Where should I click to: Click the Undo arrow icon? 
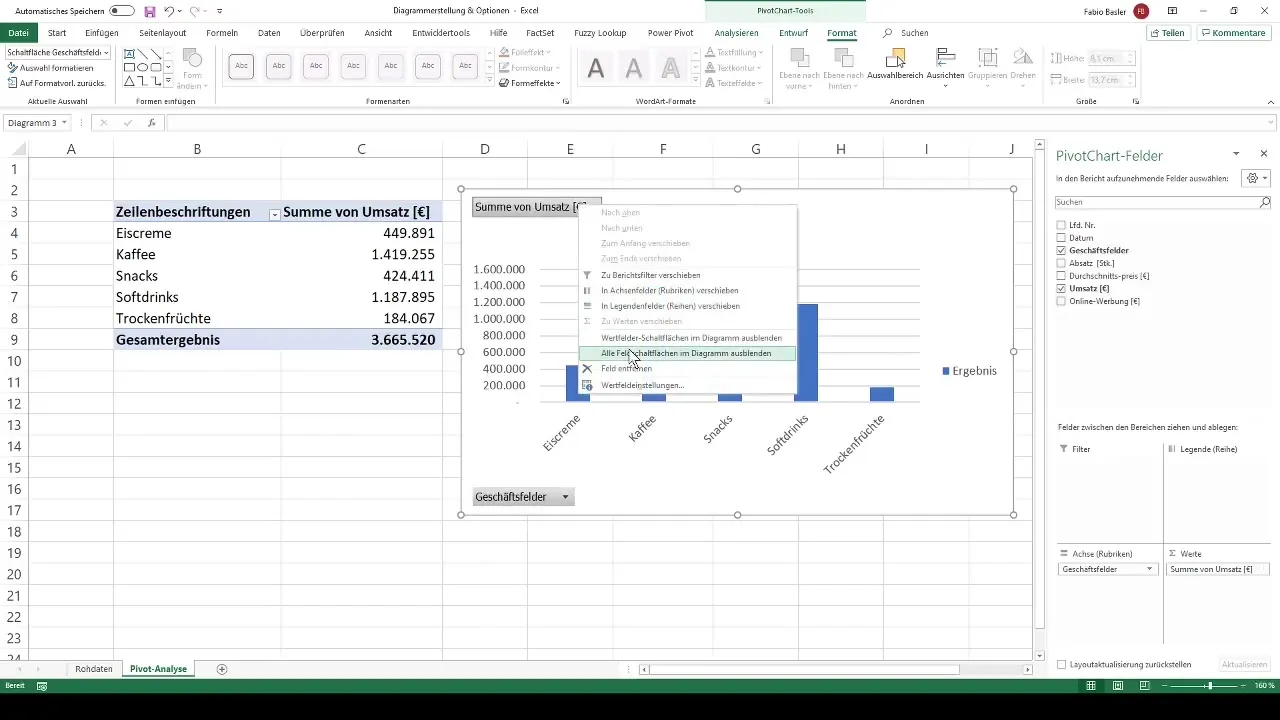coord(169,11)
